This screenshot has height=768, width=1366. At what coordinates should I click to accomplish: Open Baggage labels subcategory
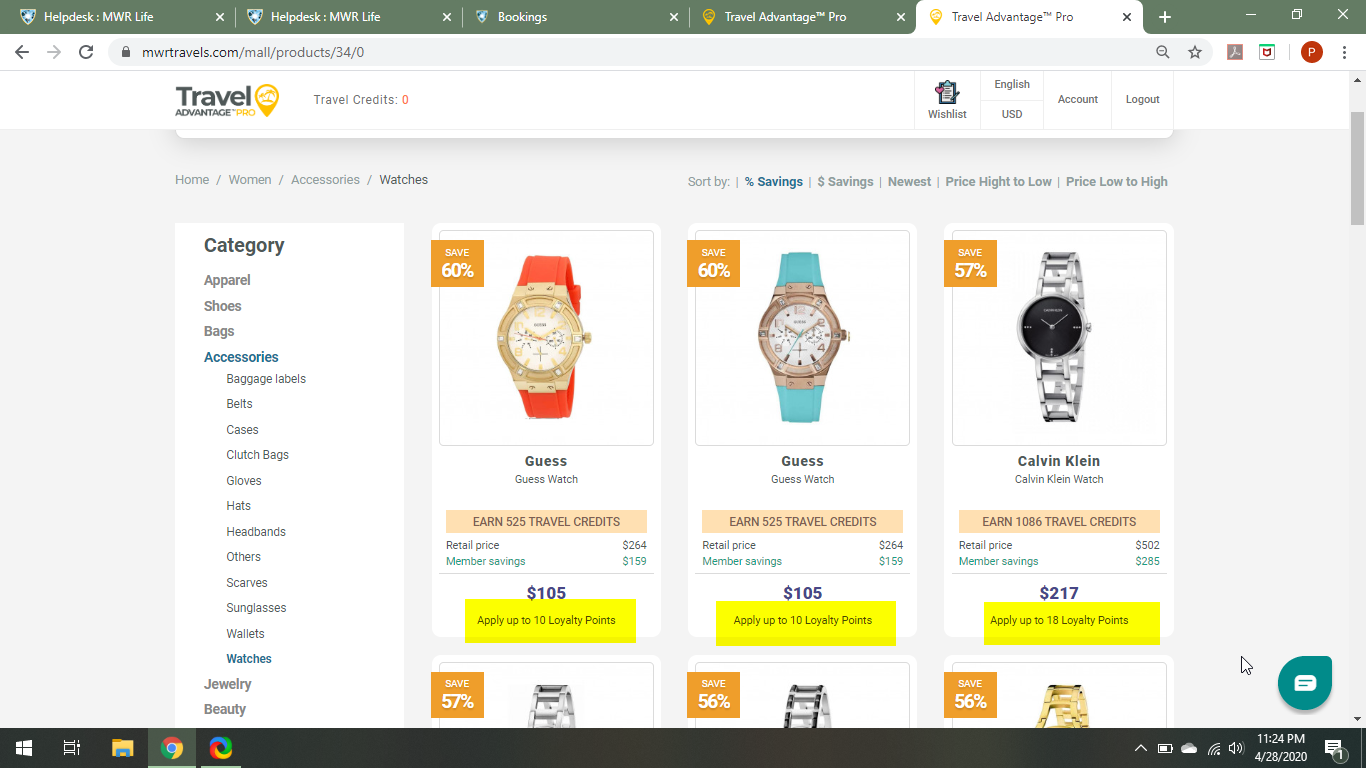click(x=266, y=379)
